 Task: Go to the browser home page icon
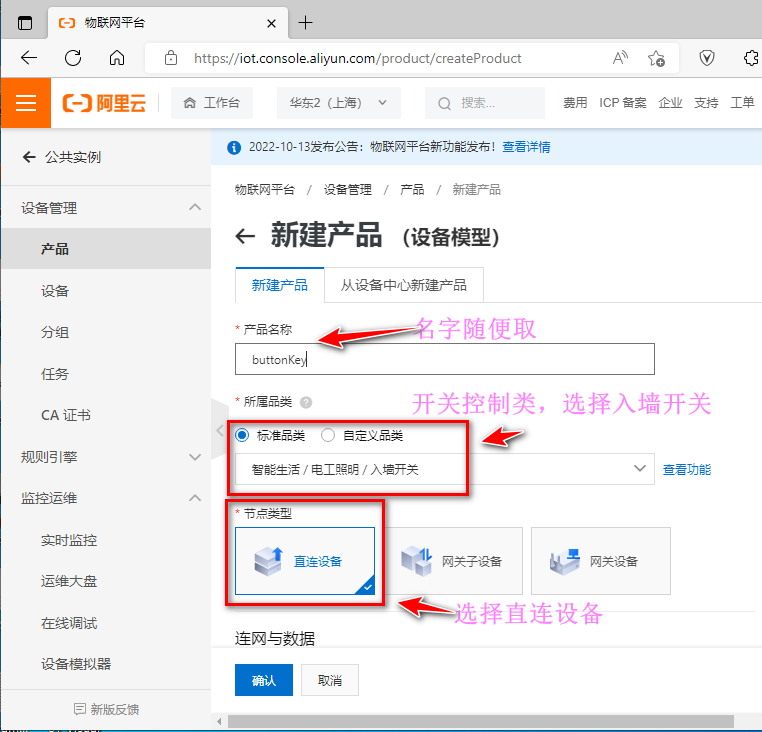tap(117, 58)
